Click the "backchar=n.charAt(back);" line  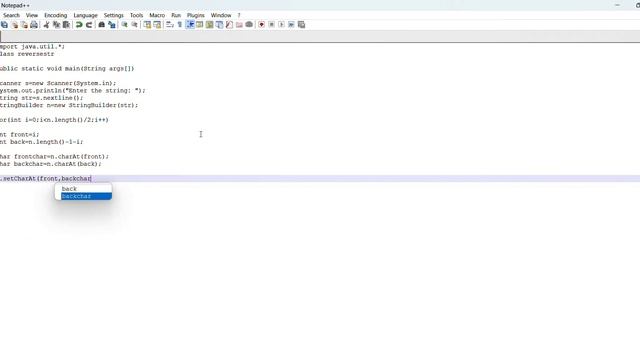tap(51, 164)
